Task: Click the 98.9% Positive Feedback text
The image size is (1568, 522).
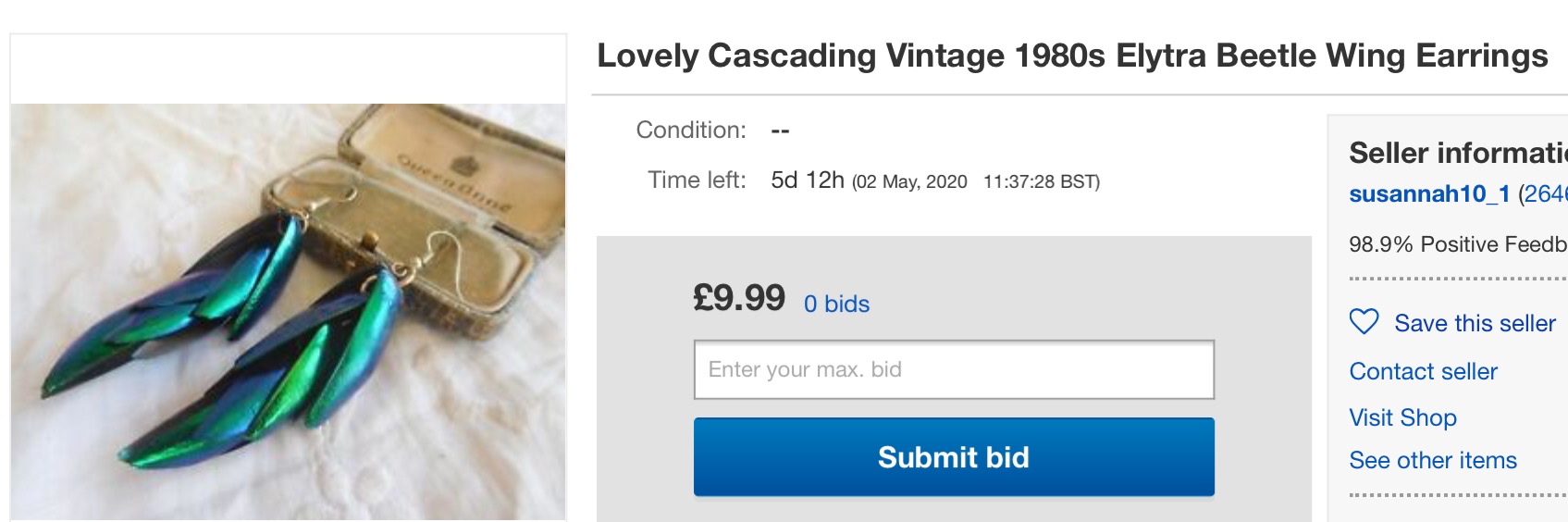Action: point(1457,244)
